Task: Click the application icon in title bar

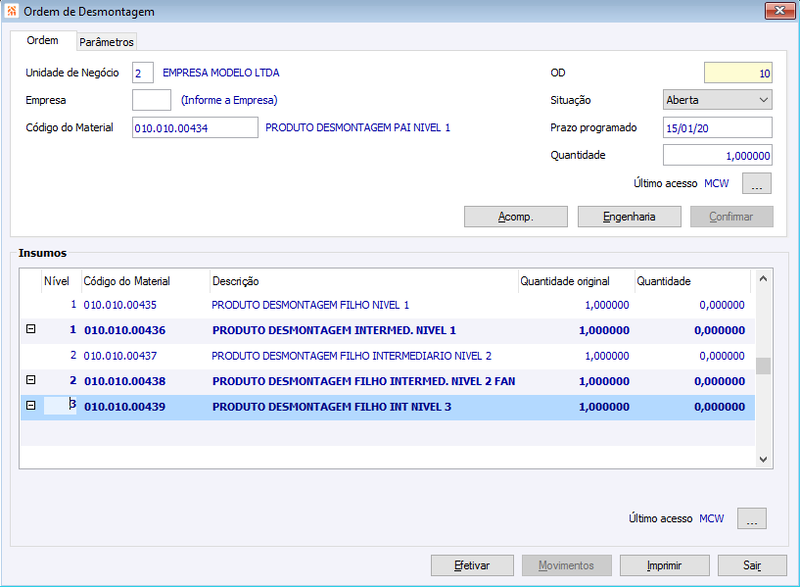Action: pyautogui.click(x=11, y=11)
